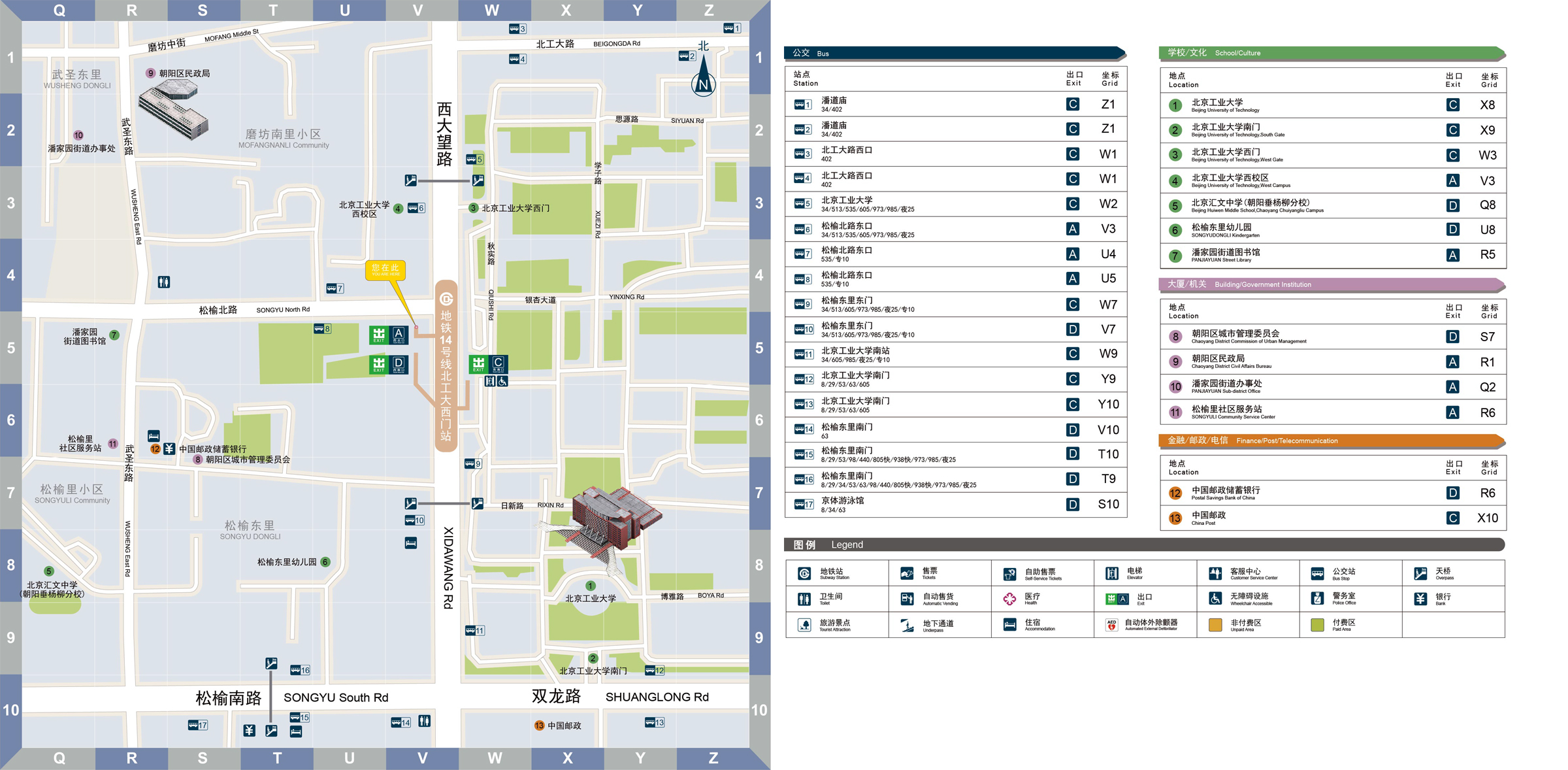Click the Postal Savings Bank of China row
The width and height of the screenshot is (1568, 770).
1333,493
